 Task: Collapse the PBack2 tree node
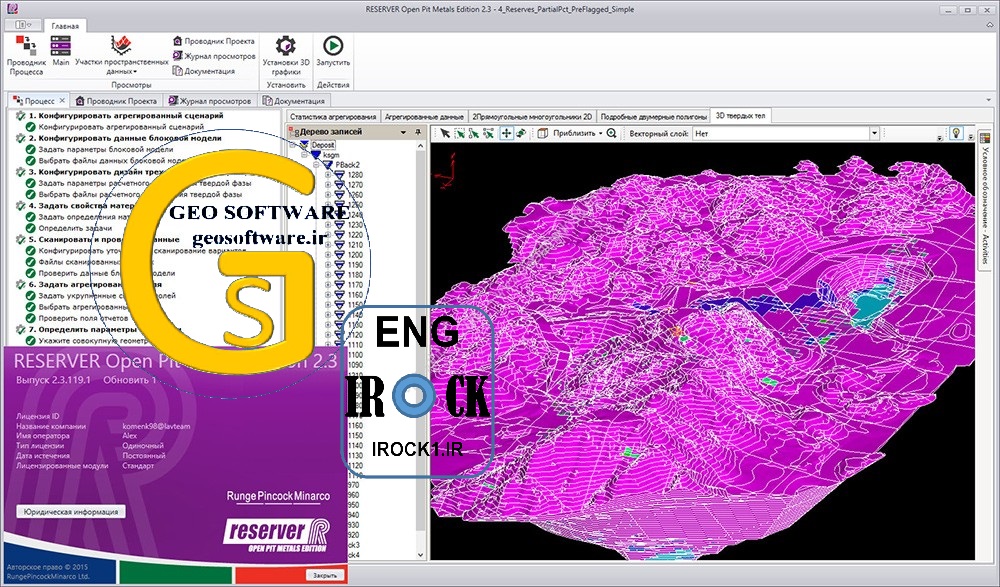click(317, 165)
